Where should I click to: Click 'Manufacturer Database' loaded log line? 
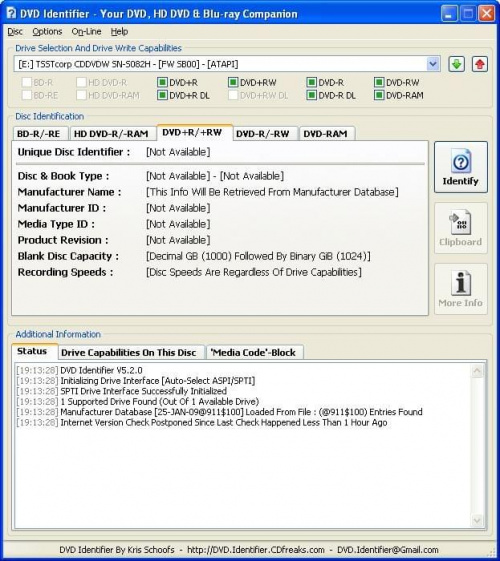point(219,412)
